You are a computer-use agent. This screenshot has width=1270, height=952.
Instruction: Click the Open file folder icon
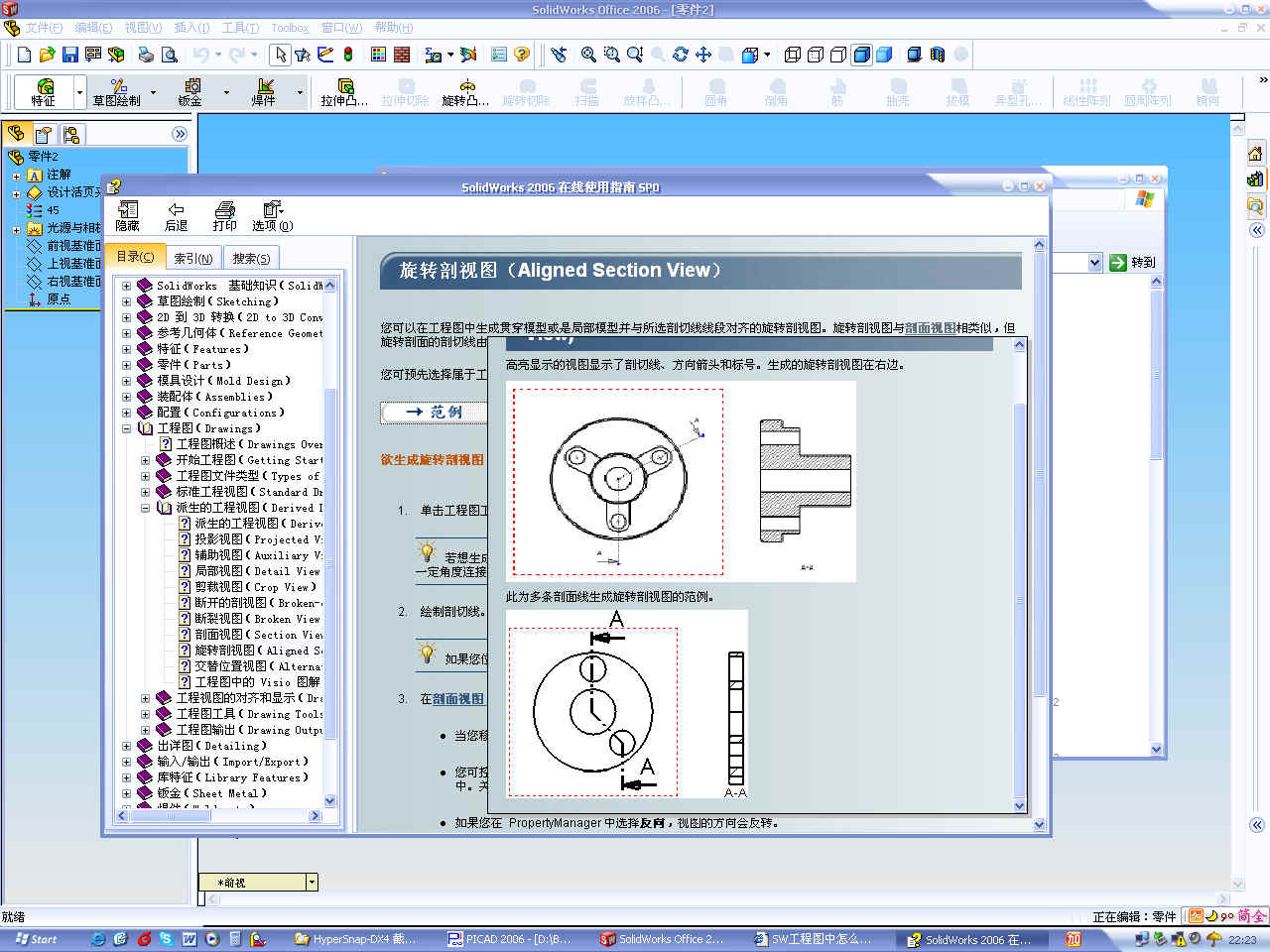tap(47, 55)
